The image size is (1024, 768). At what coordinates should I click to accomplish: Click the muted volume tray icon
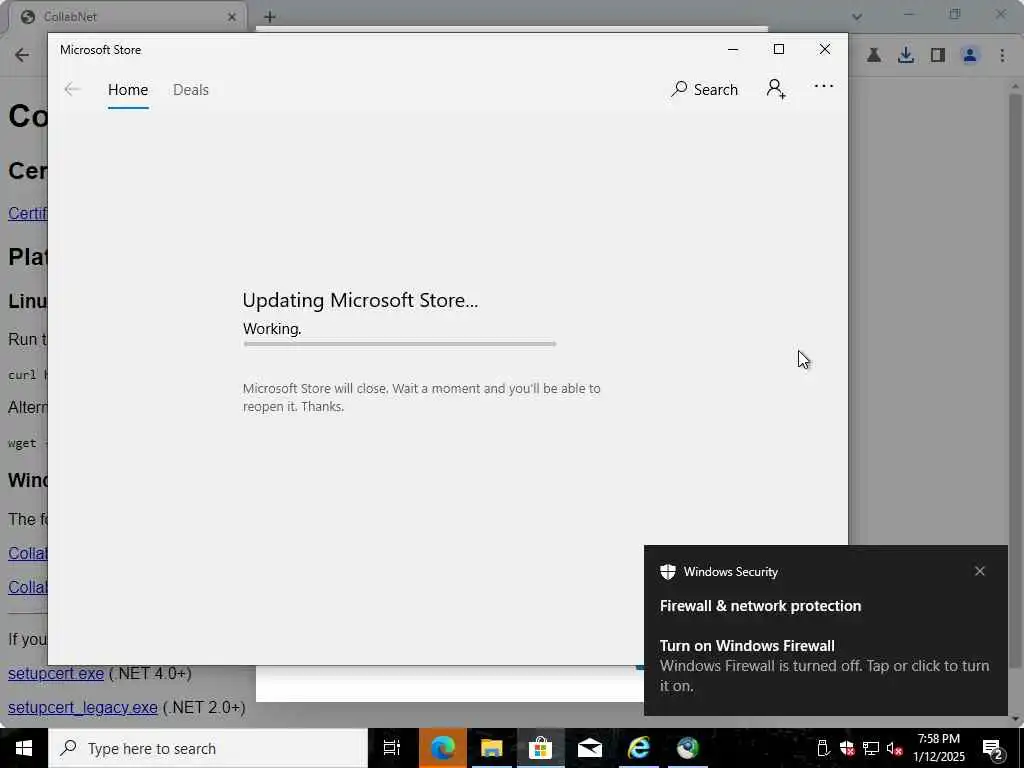[895, 748]
